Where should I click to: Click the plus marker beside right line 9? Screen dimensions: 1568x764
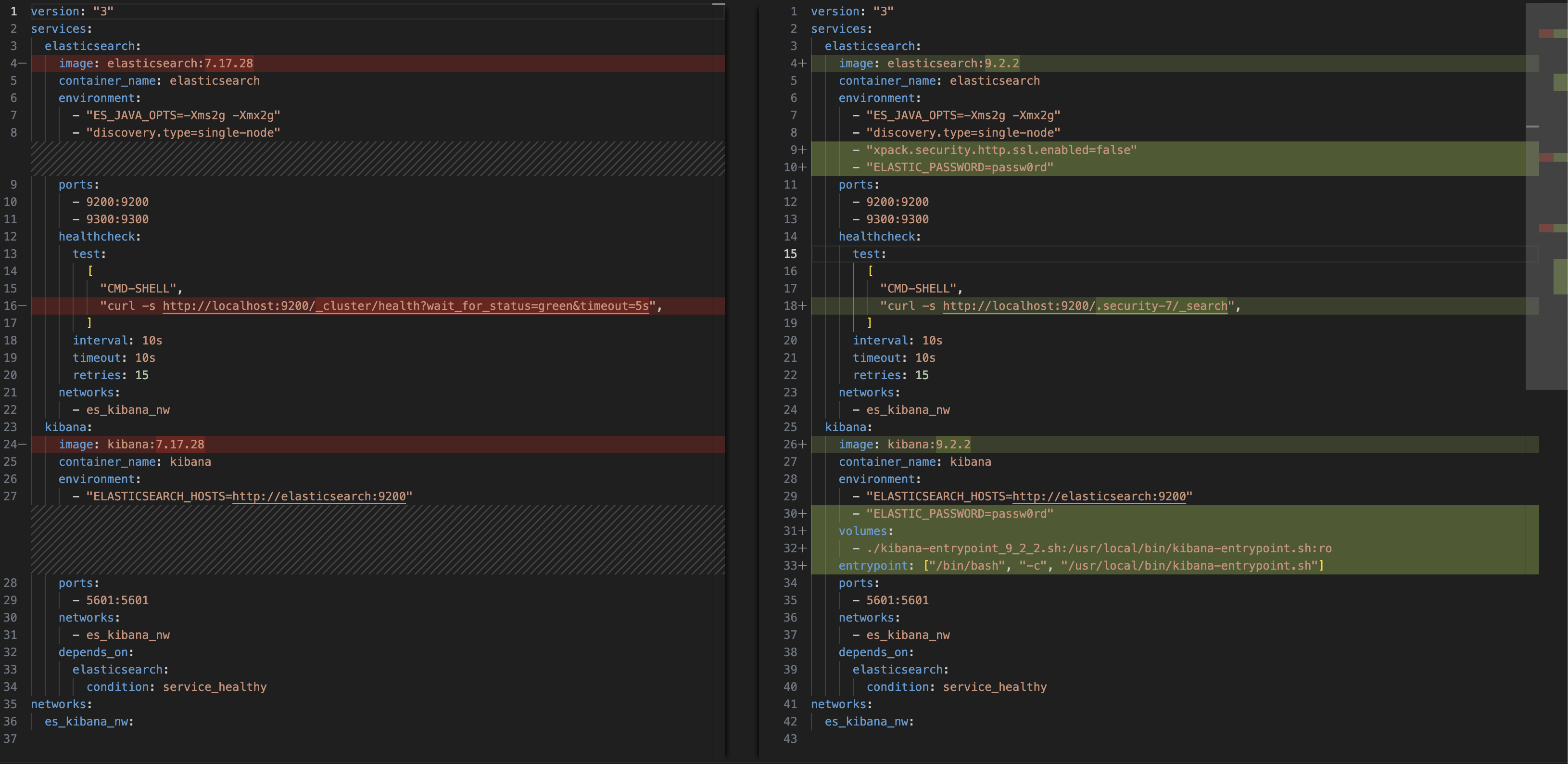tap(802, 150)
